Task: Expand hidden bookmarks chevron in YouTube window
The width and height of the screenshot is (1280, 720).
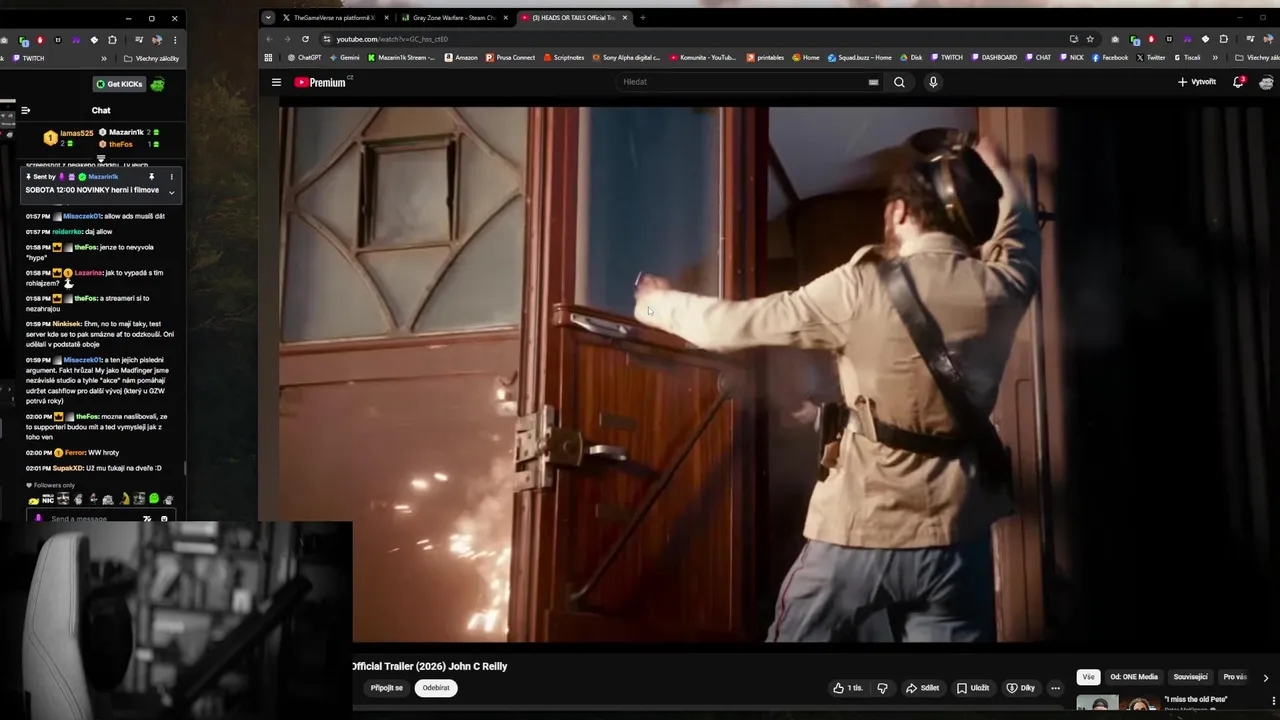Action: (x=1215, y=58)
